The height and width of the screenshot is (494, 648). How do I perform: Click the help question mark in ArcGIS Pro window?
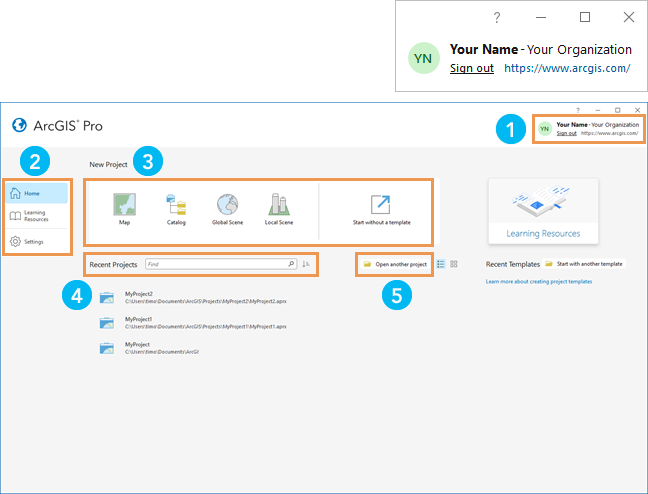[578, 110]
